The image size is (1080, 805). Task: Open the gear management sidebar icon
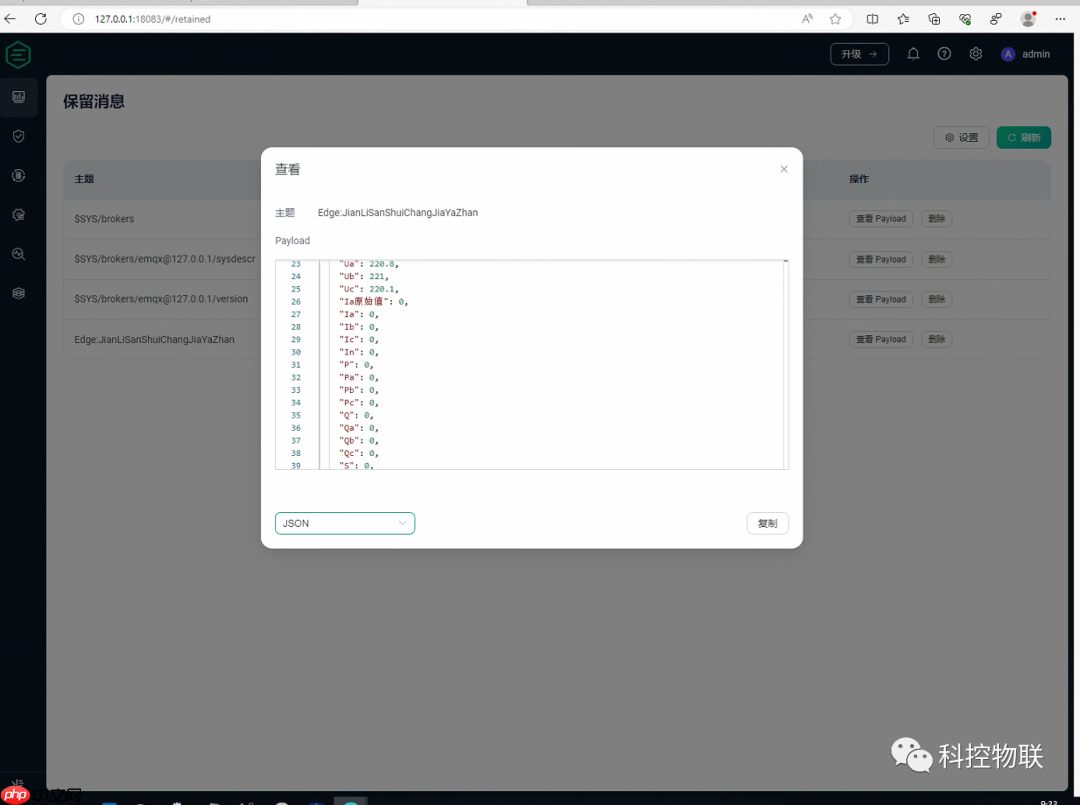[x=19, y=215]
